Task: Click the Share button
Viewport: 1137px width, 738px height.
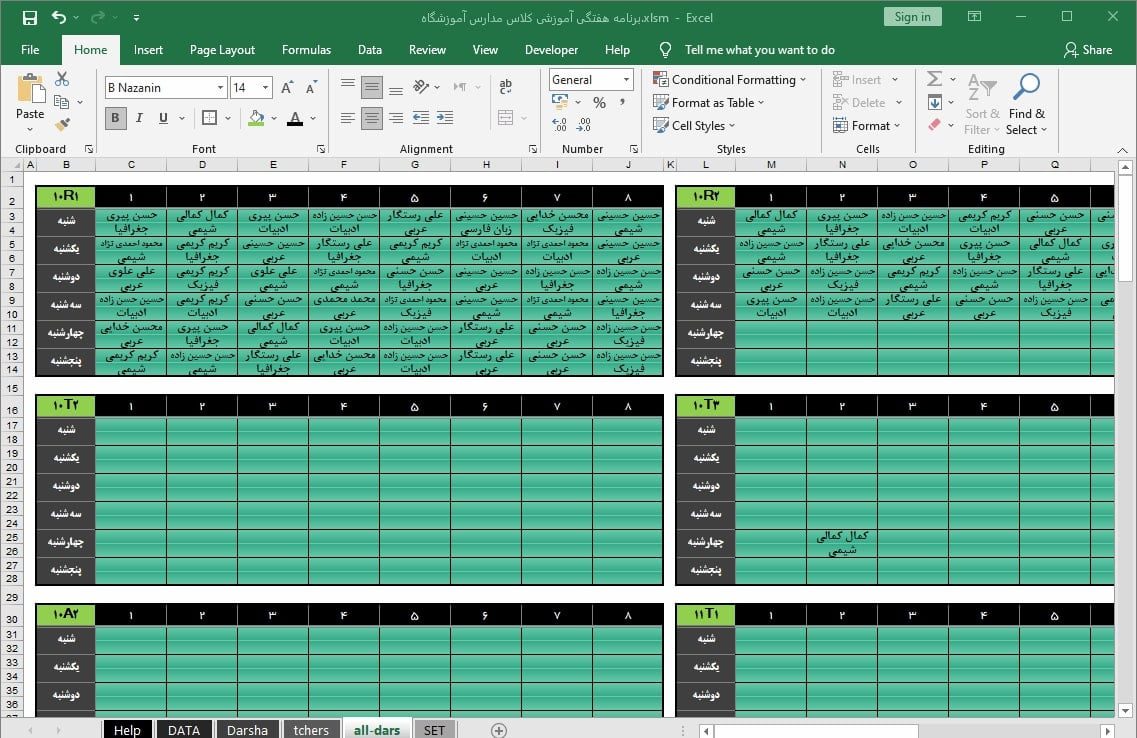Action: pyautogui.click(x=1088, y=49)
